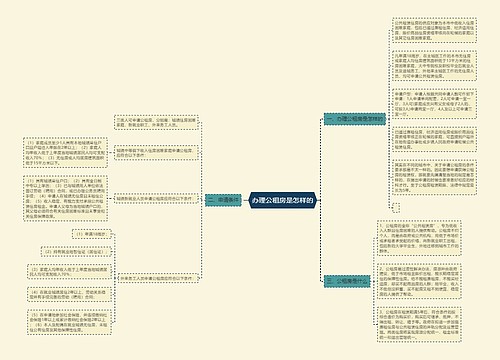Screen dimensions: 500x360
Task: Select node about 城镇中等偏下收入住房困难家庭
Action: (x=156, y=153)
